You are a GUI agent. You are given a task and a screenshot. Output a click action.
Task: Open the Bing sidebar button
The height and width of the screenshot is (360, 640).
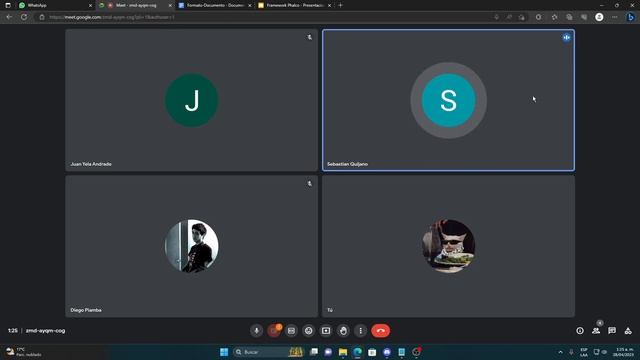click(x=631, y=17)
